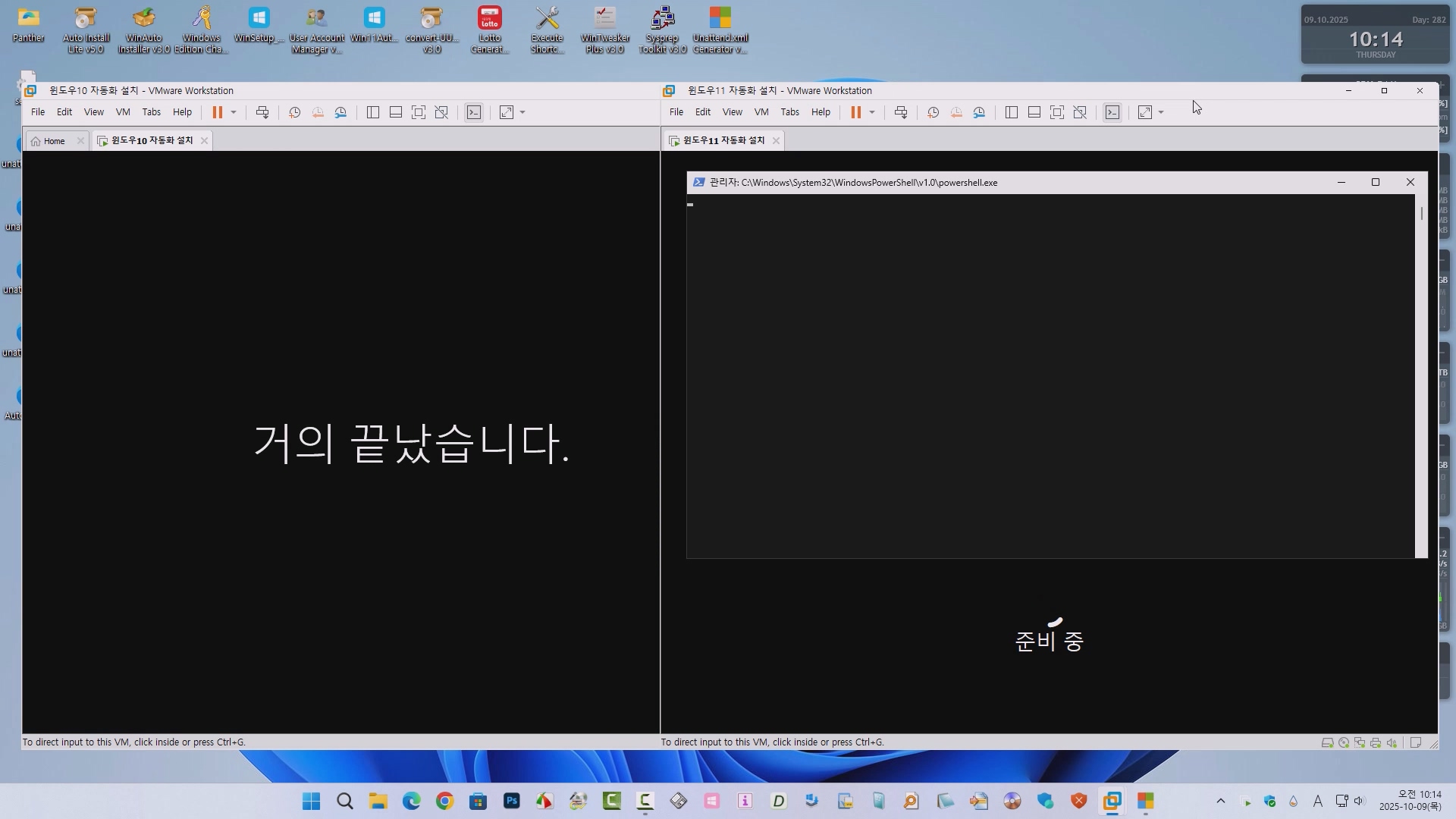Enter full screen icon in 윈도우10 toolbar

tap(419, 112)
